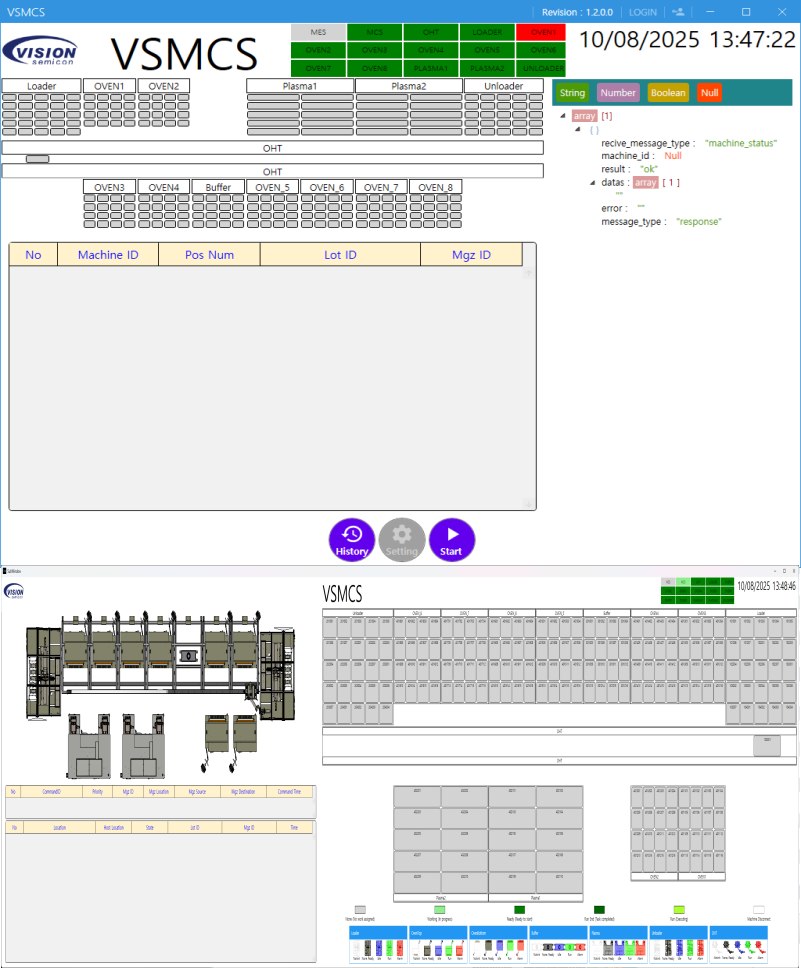Select the grey MES status indicator
Image resolution: width=801 pixels, height=968 pixels.
pos(318,32)
